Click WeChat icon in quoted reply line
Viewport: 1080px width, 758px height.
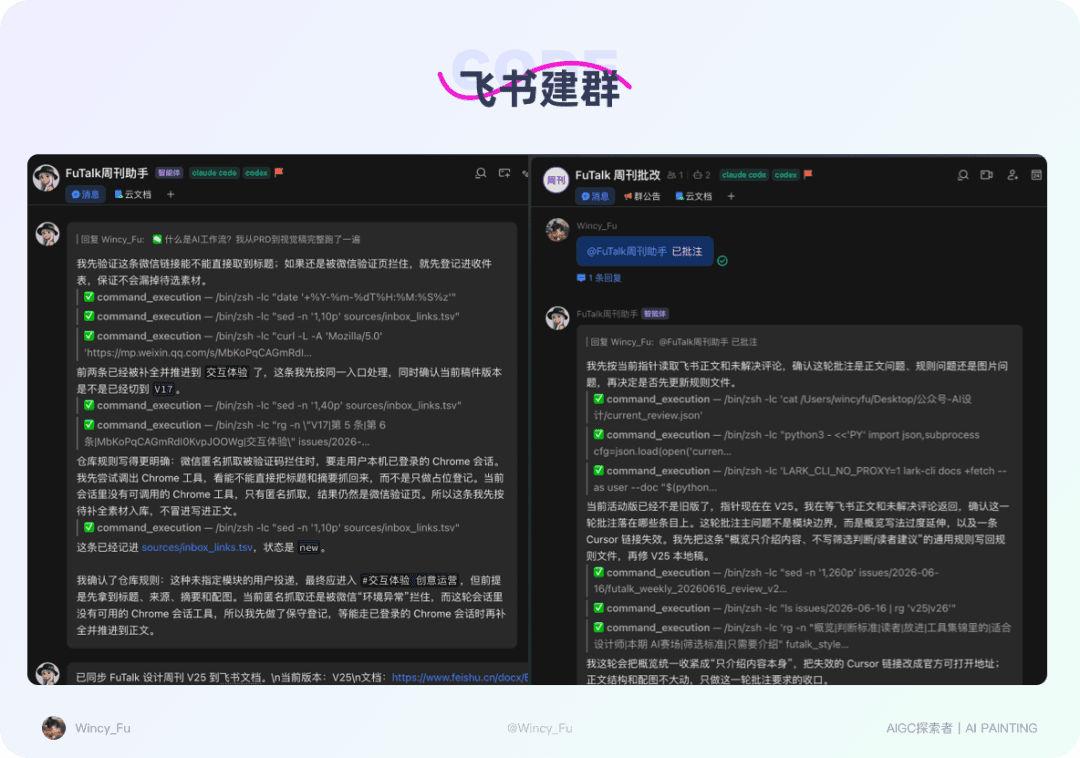pos(157,239)
